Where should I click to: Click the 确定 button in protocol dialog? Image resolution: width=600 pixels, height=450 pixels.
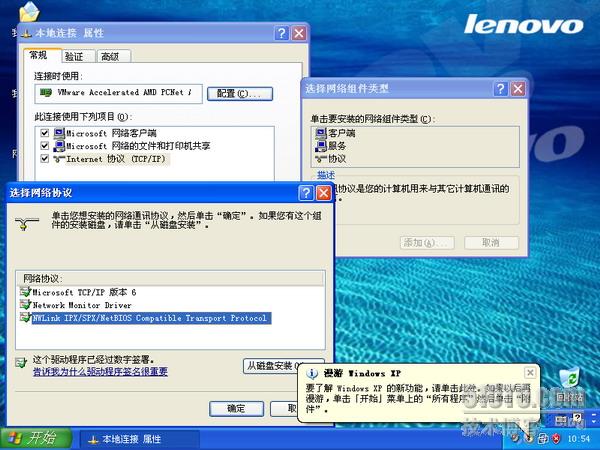(236, 409)
